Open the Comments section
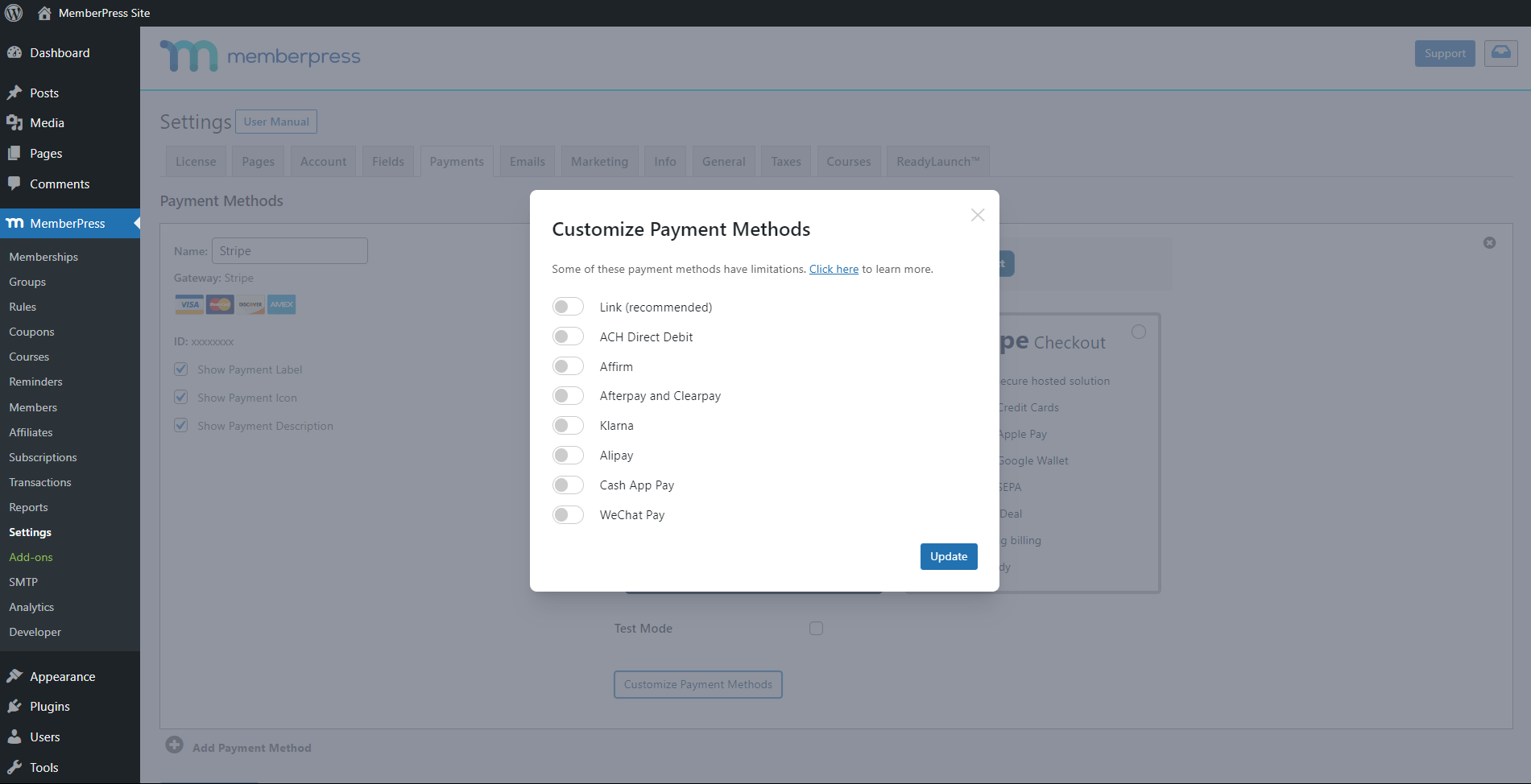 pyautogui.click(x=59, y=184)
